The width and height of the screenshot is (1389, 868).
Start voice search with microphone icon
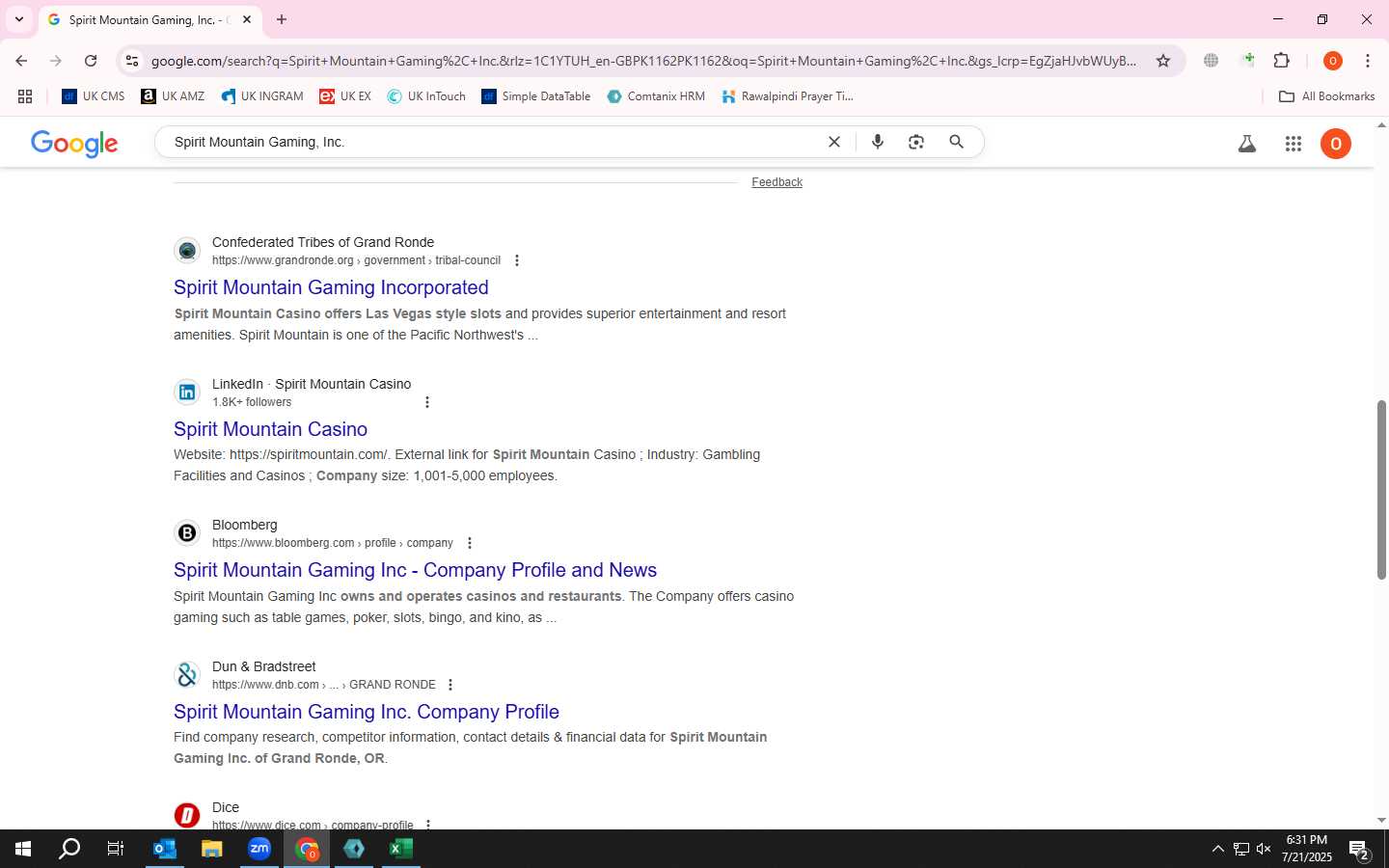[878, 142]
